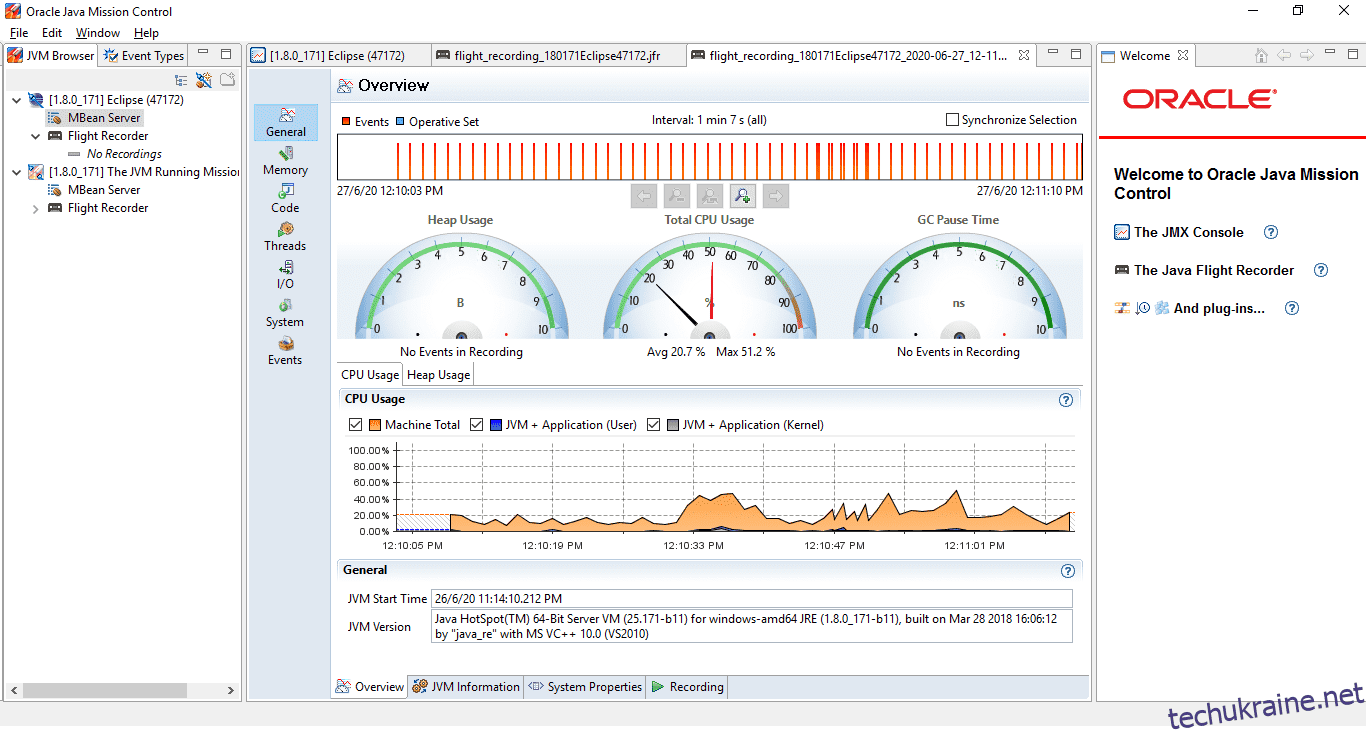Switch to flight_recording_180171Eclipse47172.jfr tab
Screen dimensions: 1366x730
tap(558, 56)
